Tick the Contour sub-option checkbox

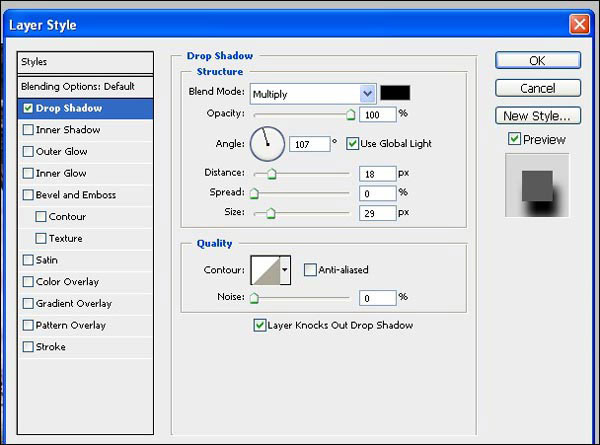pos(41,217)
